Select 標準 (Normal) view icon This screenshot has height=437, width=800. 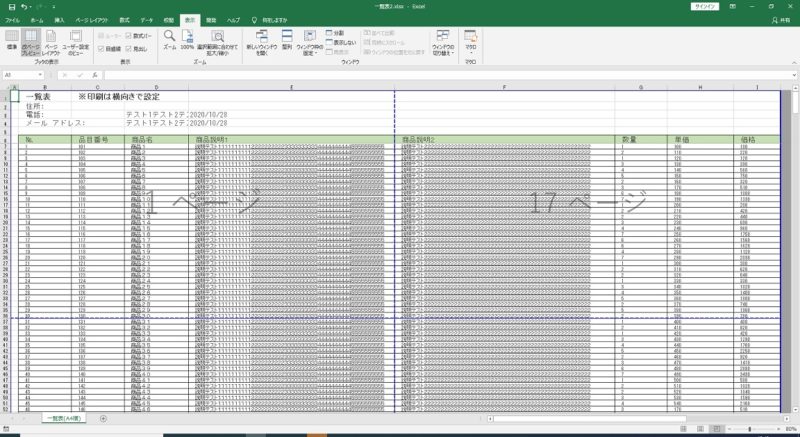point(12,40)
